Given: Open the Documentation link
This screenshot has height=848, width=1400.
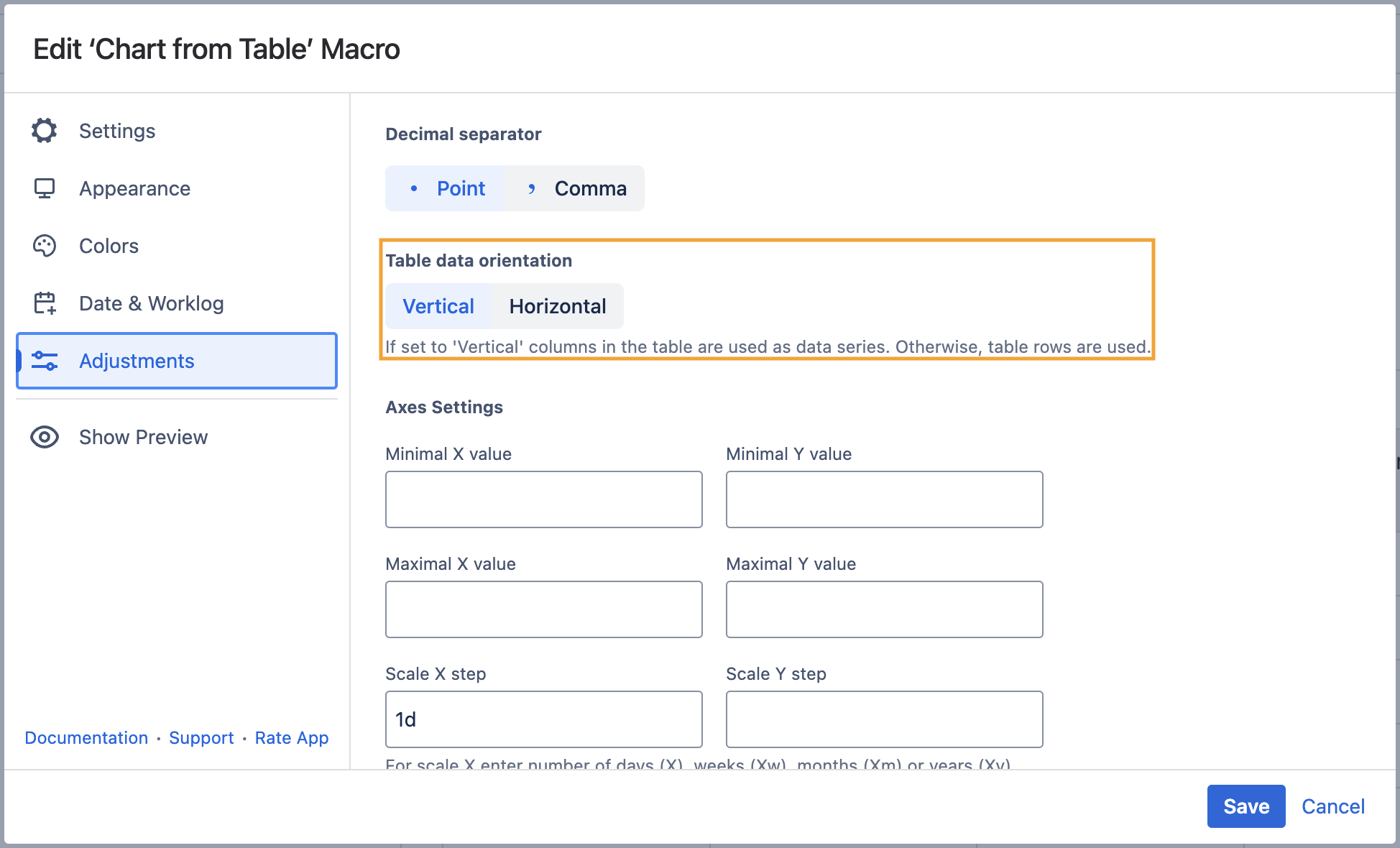Looking at the screenshot, I should [x=86, y=738].
